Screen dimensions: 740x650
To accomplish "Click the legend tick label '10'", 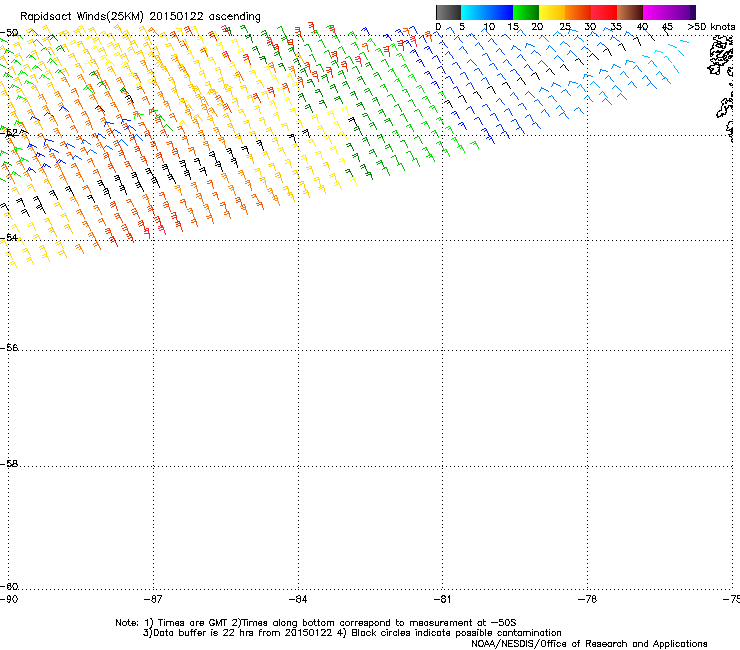I will click(489, 27).
